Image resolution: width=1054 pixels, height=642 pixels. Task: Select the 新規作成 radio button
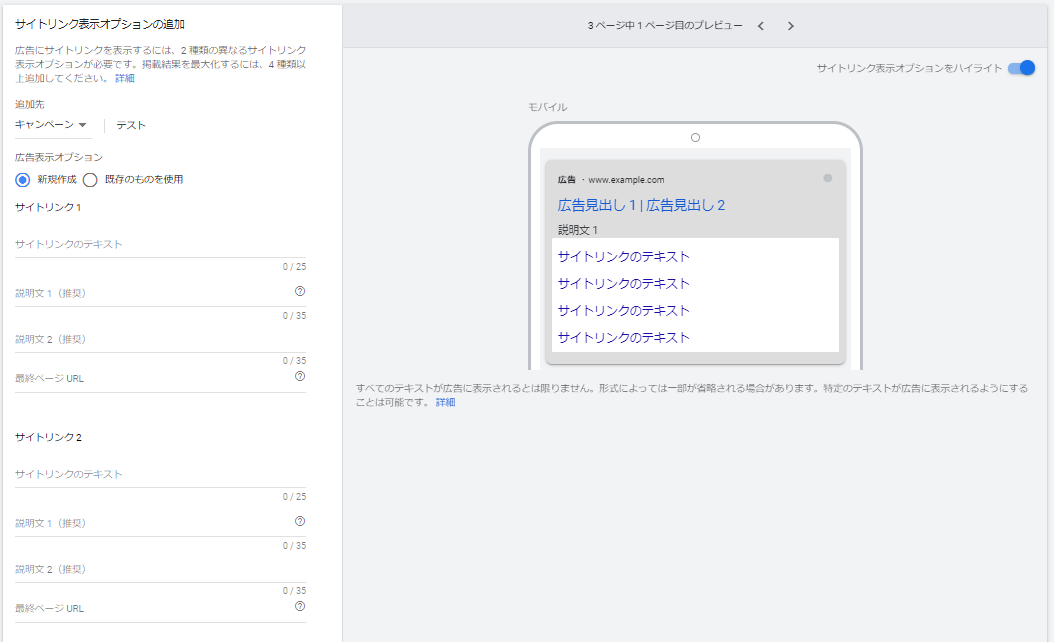[x=23, y=179]
